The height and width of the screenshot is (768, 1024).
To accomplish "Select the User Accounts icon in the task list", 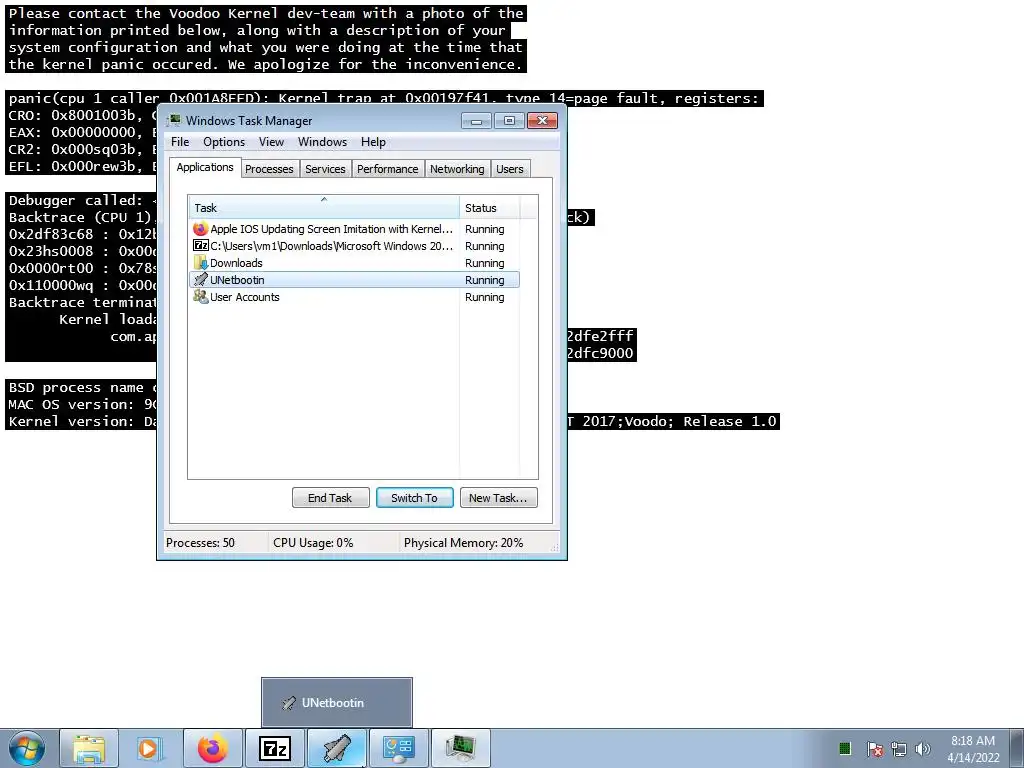I will click(200, 296).
